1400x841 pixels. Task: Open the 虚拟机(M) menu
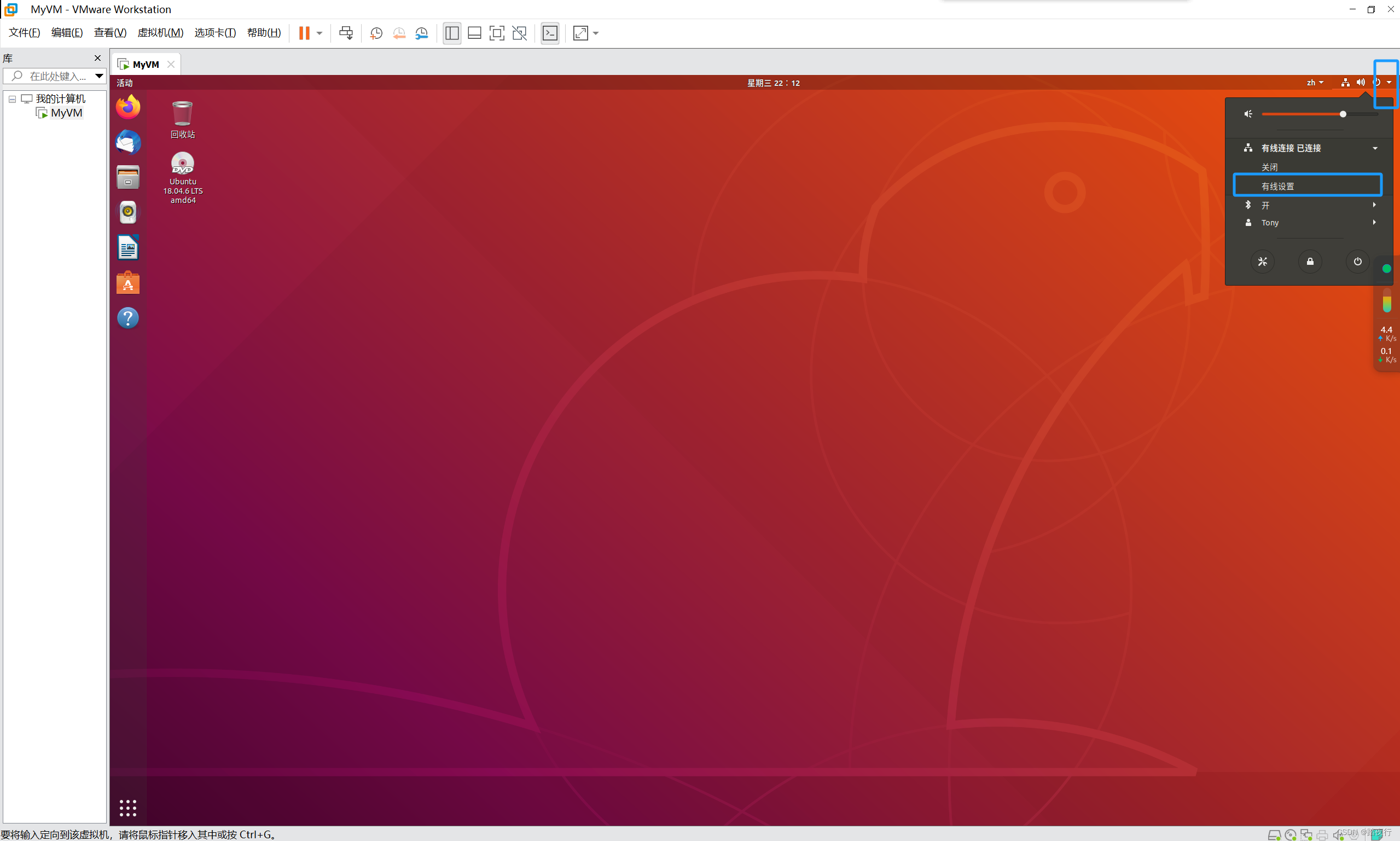pyautogui.click(x=160, y=32)
